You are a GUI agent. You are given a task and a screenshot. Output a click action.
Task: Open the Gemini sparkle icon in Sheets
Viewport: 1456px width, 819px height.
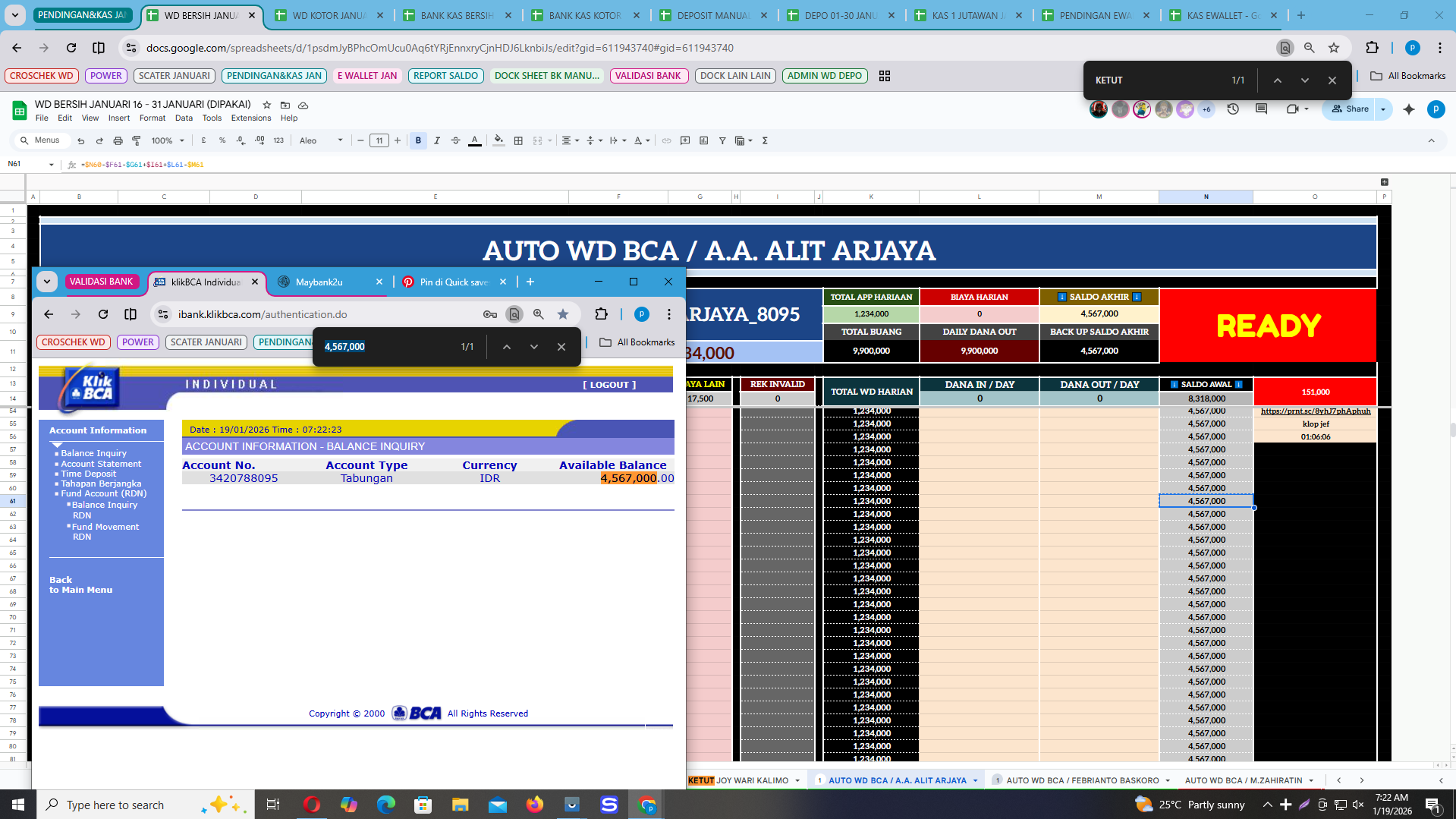1409,109
